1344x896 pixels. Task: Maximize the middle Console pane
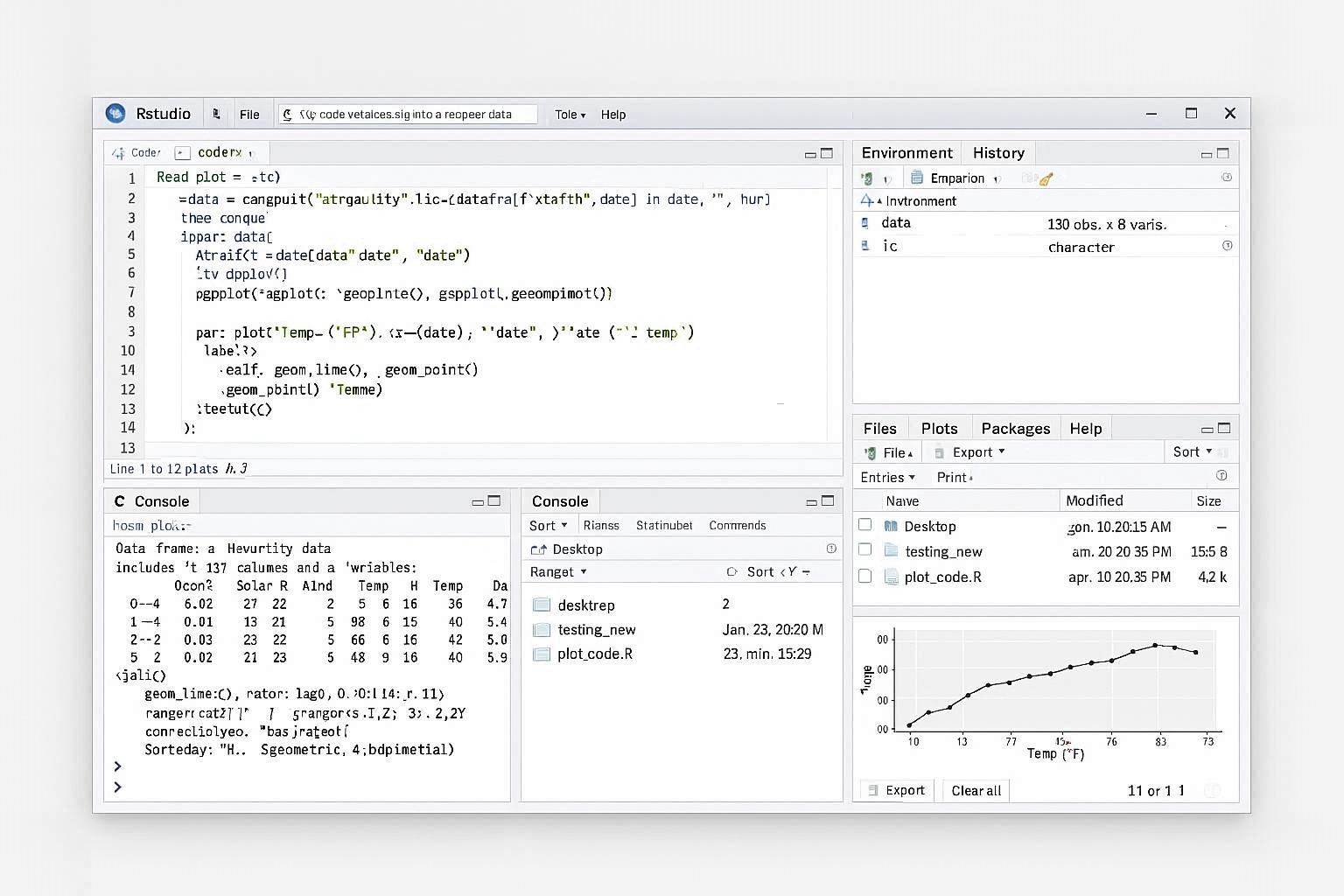(x=828, y=501)
